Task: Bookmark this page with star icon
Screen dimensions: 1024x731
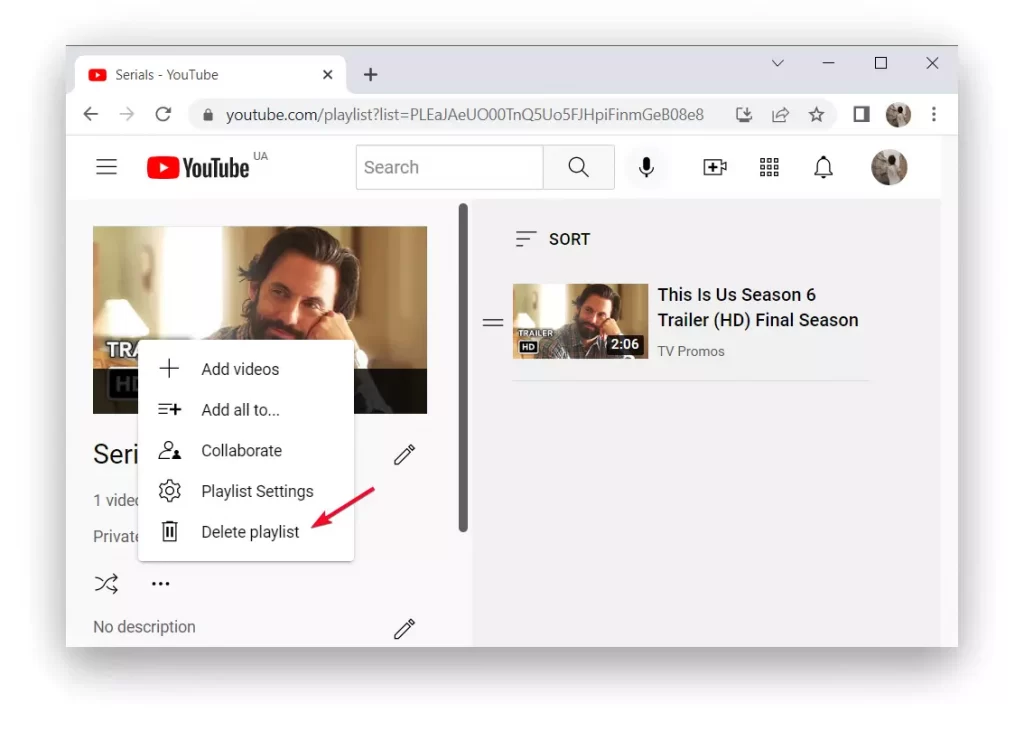Action: [816, 115]
